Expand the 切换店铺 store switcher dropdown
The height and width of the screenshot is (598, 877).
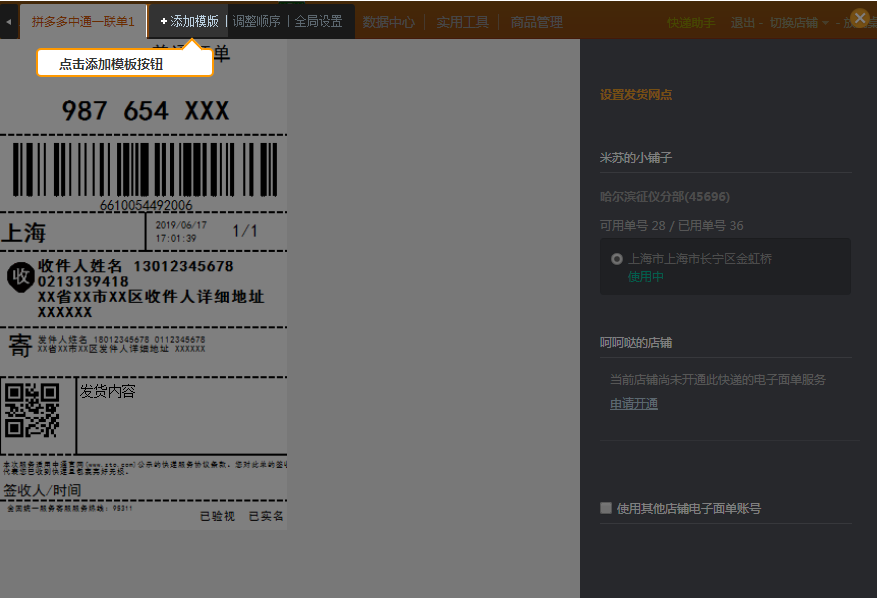(799, 23)
